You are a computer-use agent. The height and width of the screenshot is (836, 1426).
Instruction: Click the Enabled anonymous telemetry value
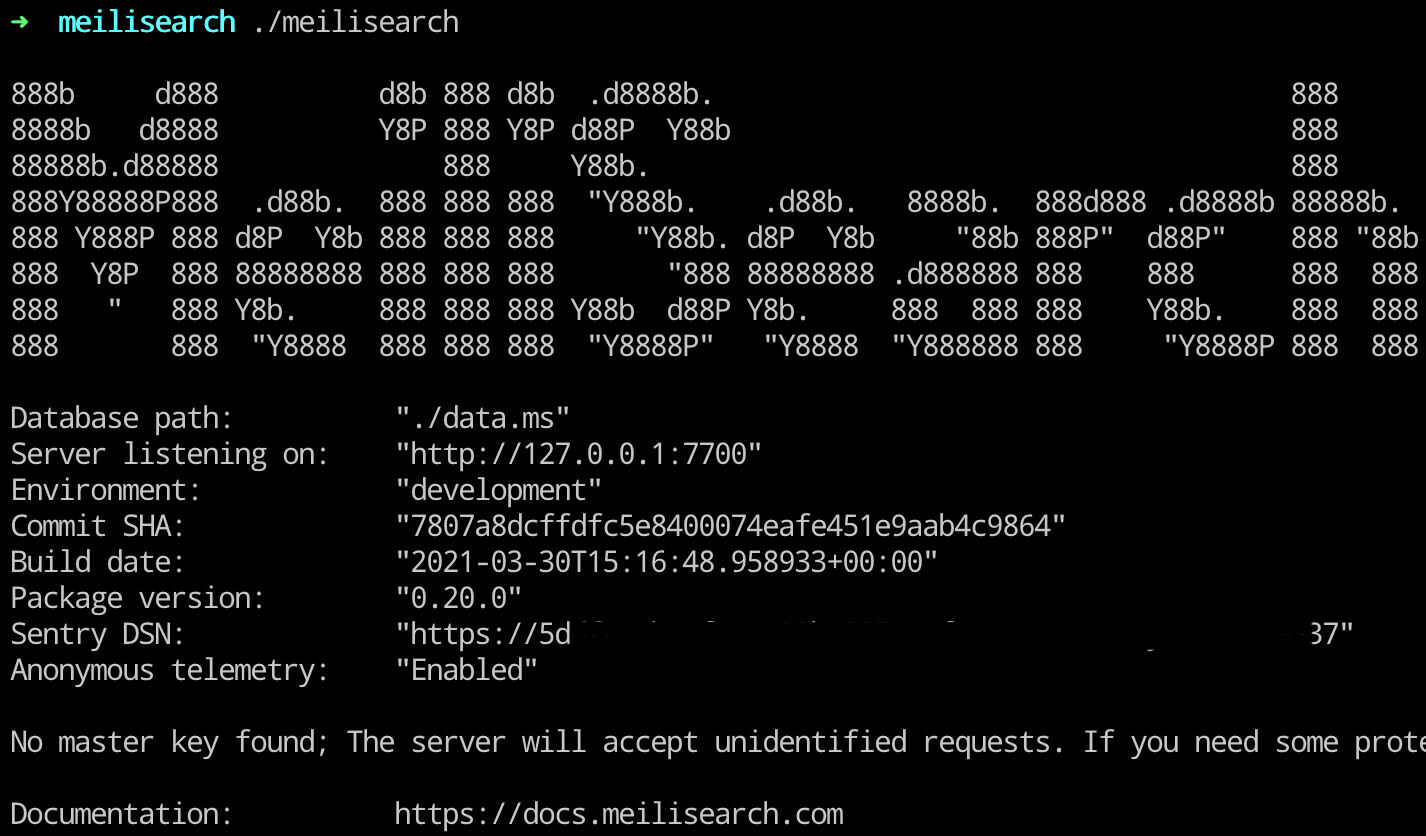467,670
